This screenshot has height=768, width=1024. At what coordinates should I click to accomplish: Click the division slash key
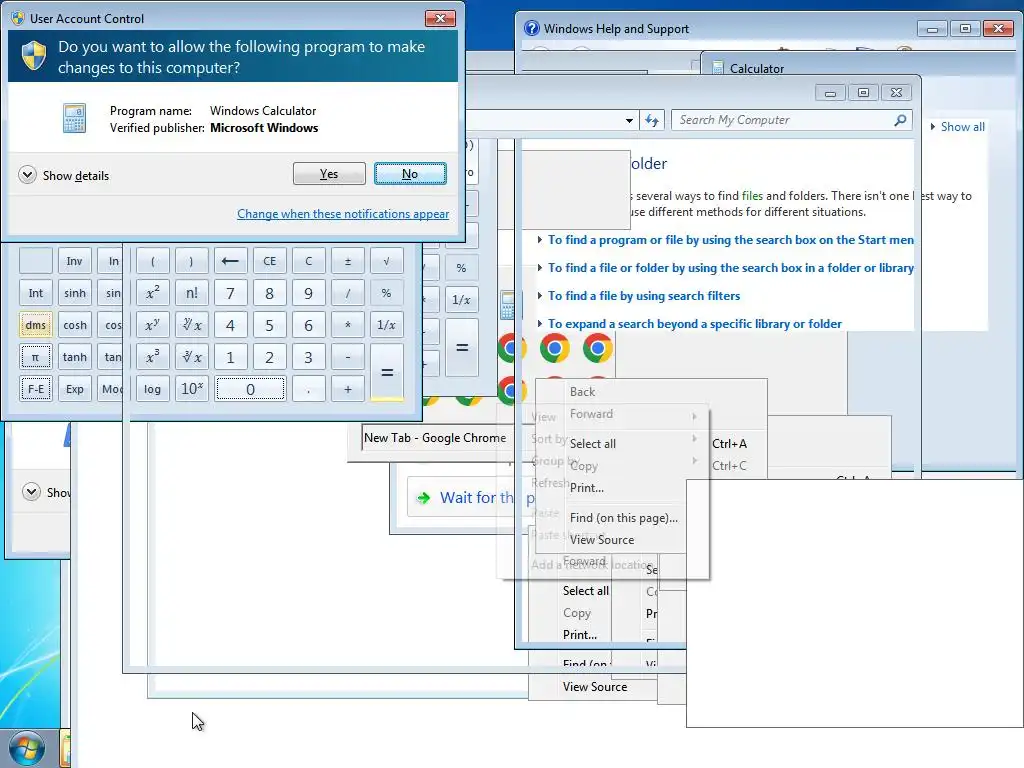pos(347,293)
